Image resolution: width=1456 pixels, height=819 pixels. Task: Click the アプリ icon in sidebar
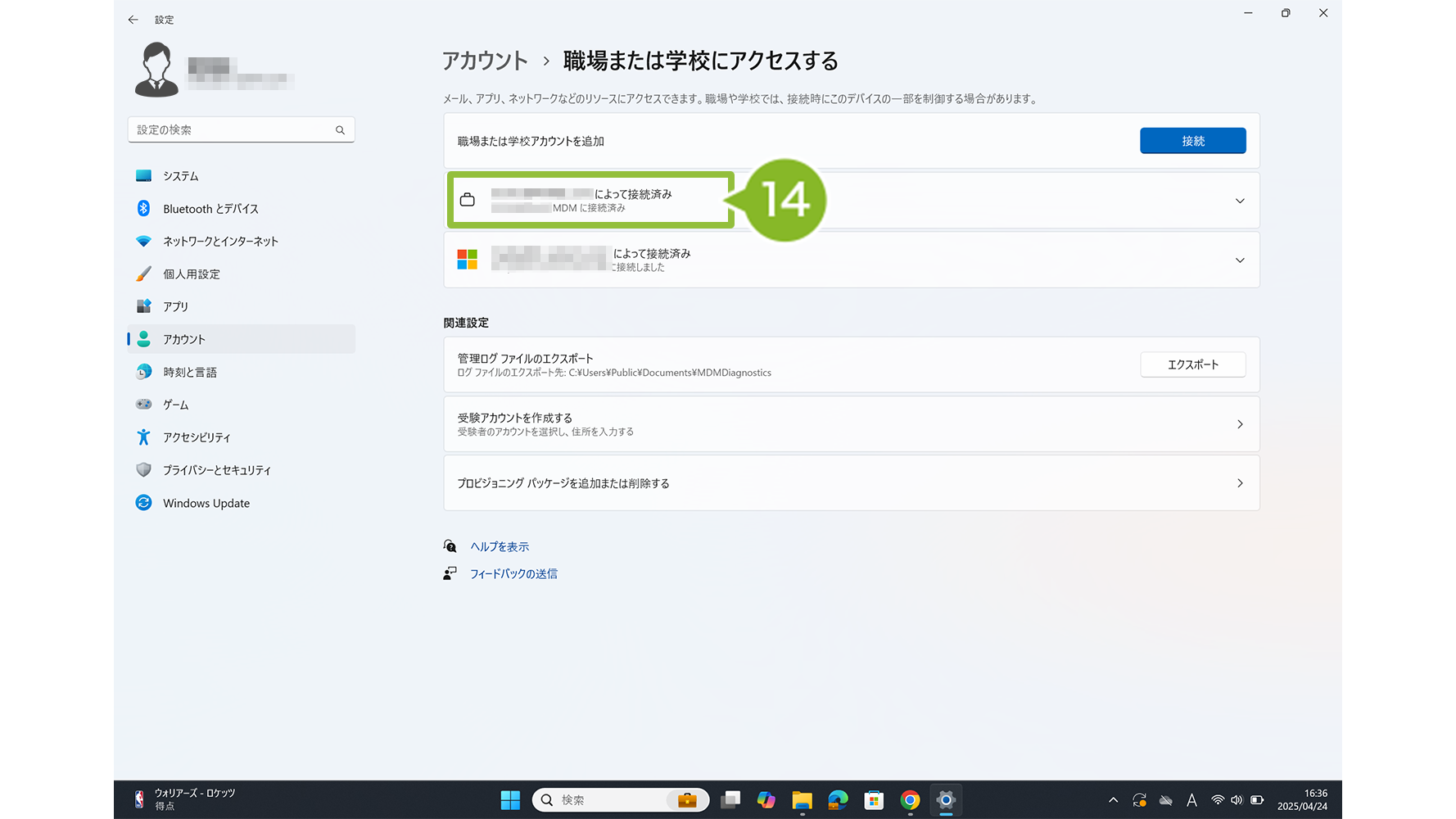(x=143, y=306)
